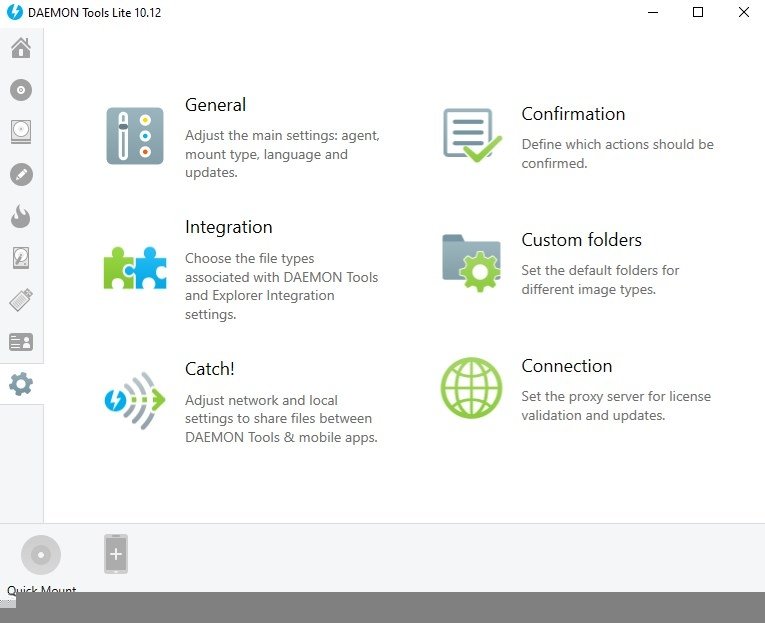Image resolution: width=765 pixels, height=623 pixels.
Task: Maximize the DAEMON Tools Lite window
Action: [x=698, y=12]
